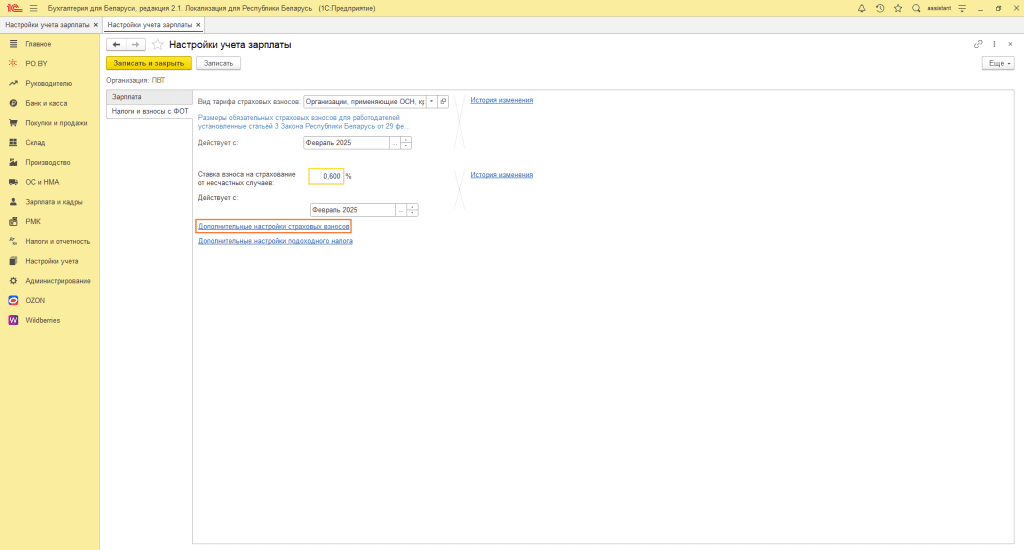Open Производство section

[50, 162]
